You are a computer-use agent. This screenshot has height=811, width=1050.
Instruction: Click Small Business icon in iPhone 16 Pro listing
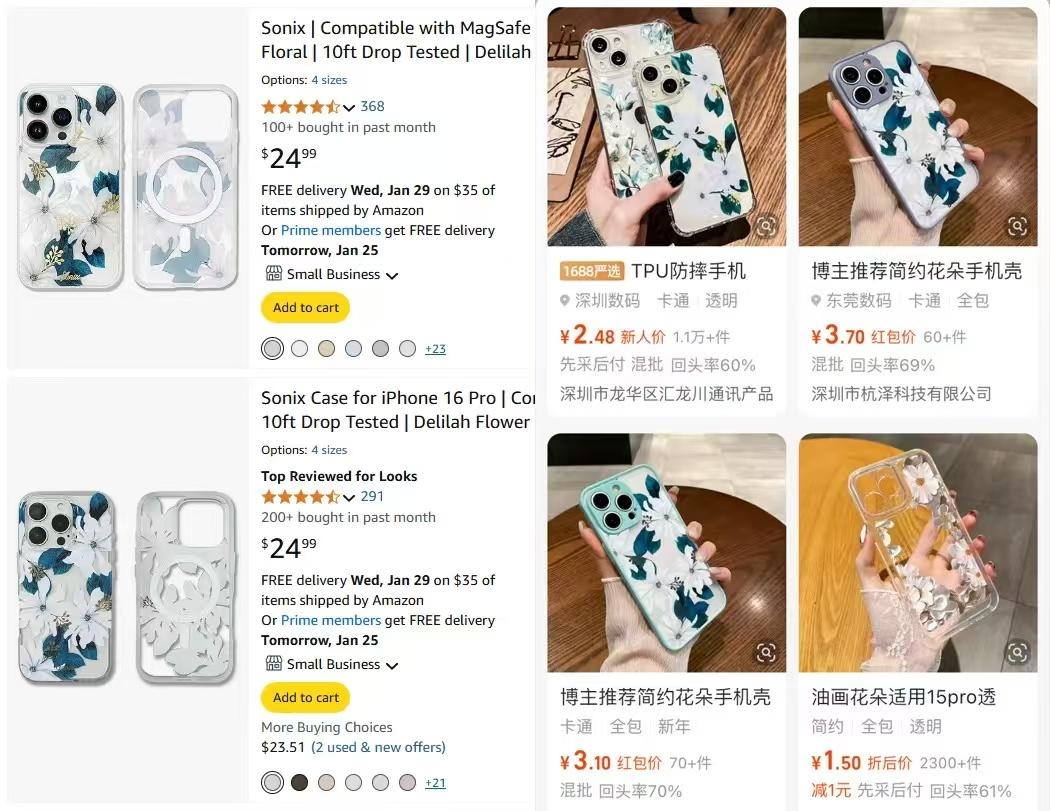click(x=272, y=664)
